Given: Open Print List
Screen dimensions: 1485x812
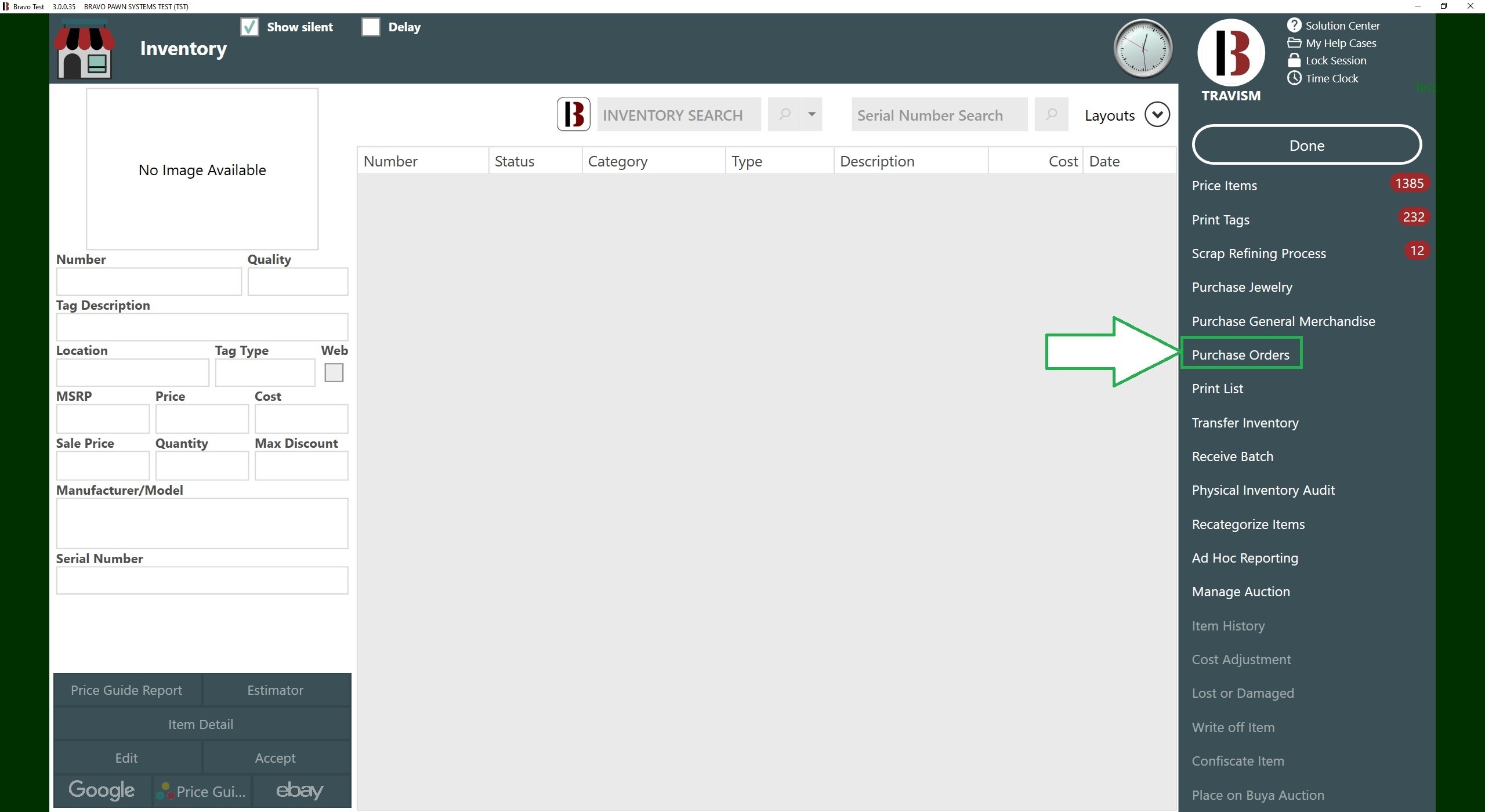Looking at the screenshot, I should [x=1218, y=389].
